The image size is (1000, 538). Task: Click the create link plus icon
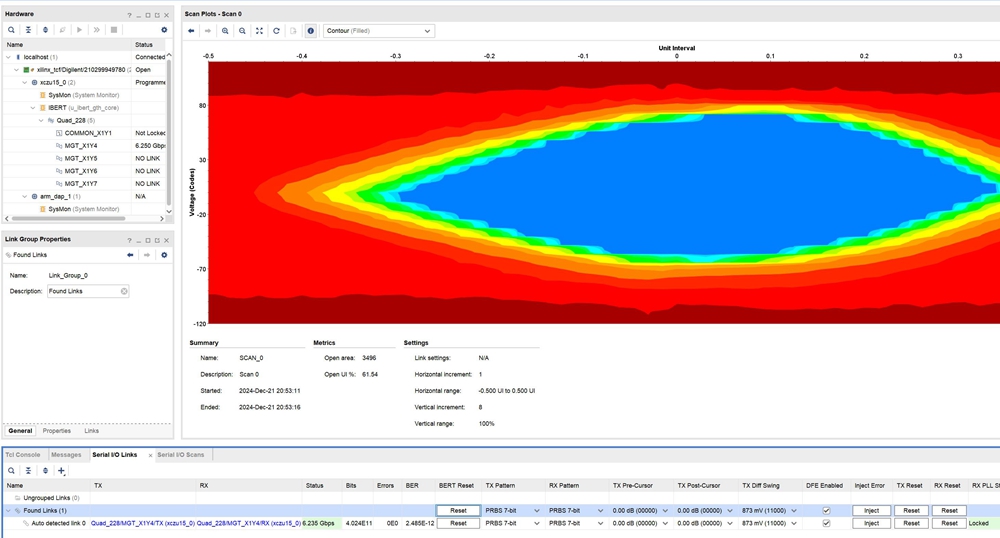pos(61,470)
